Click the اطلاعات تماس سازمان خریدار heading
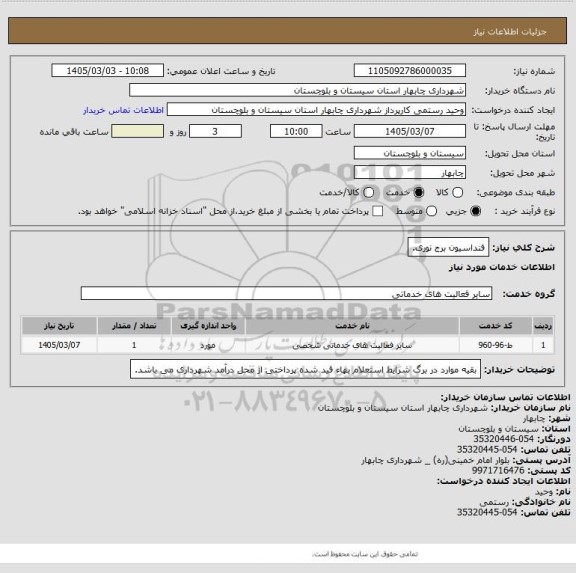This screenshot has width=576, height=573. click(x=505, y=397)
